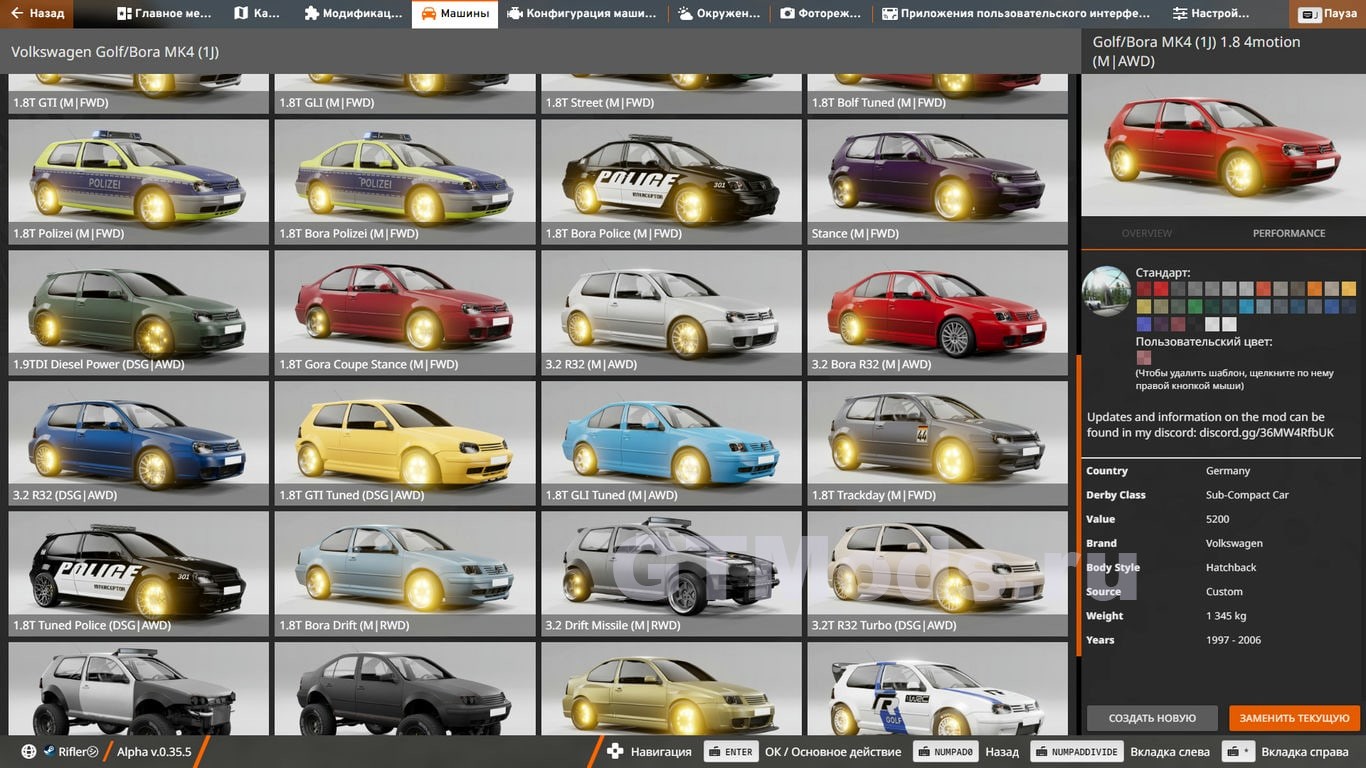Click the ЗАМЕНИТЬ ТЕКУЩУЮ button
This screenshot has width=1366, height=768.
point(1295,718)
